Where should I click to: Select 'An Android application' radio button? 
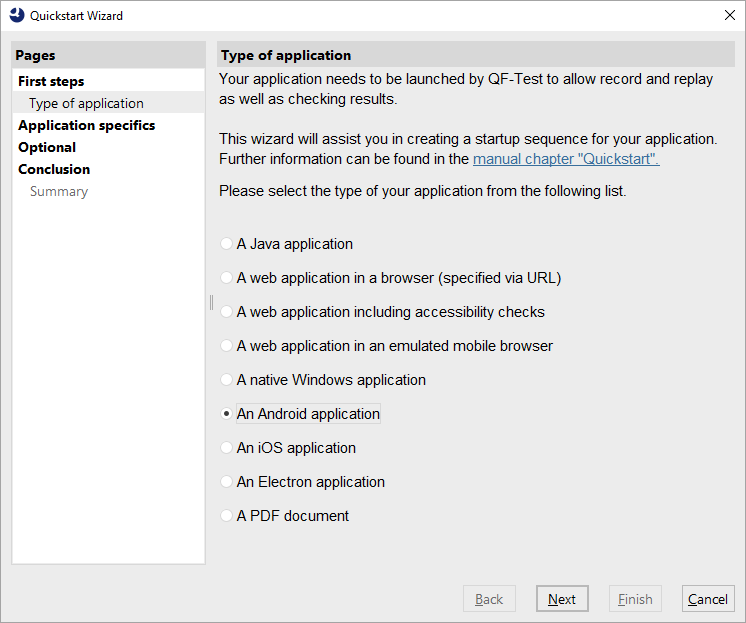coord(227,414)
